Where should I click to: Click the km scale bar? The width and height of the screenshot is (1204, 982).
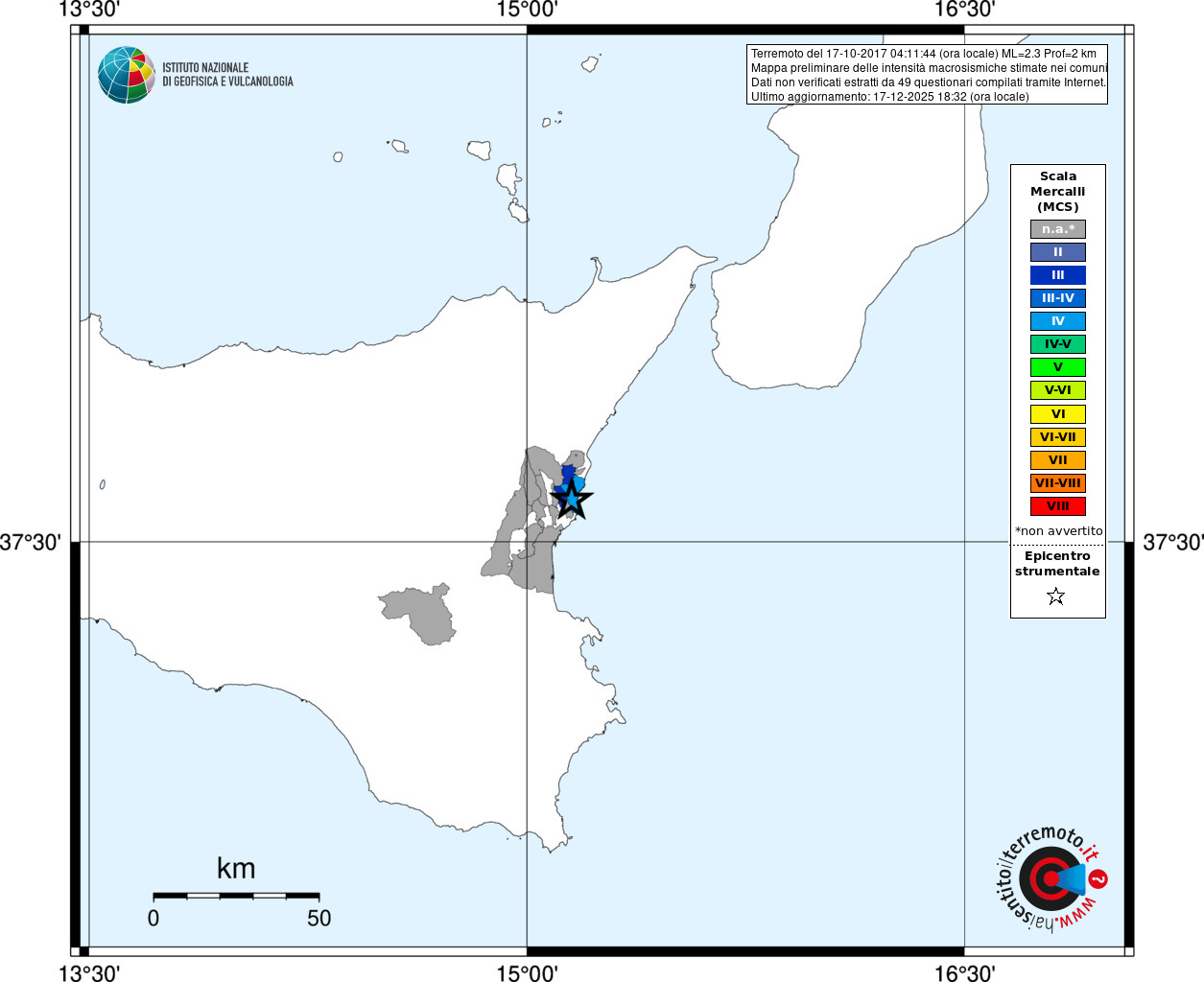point(236,896)
